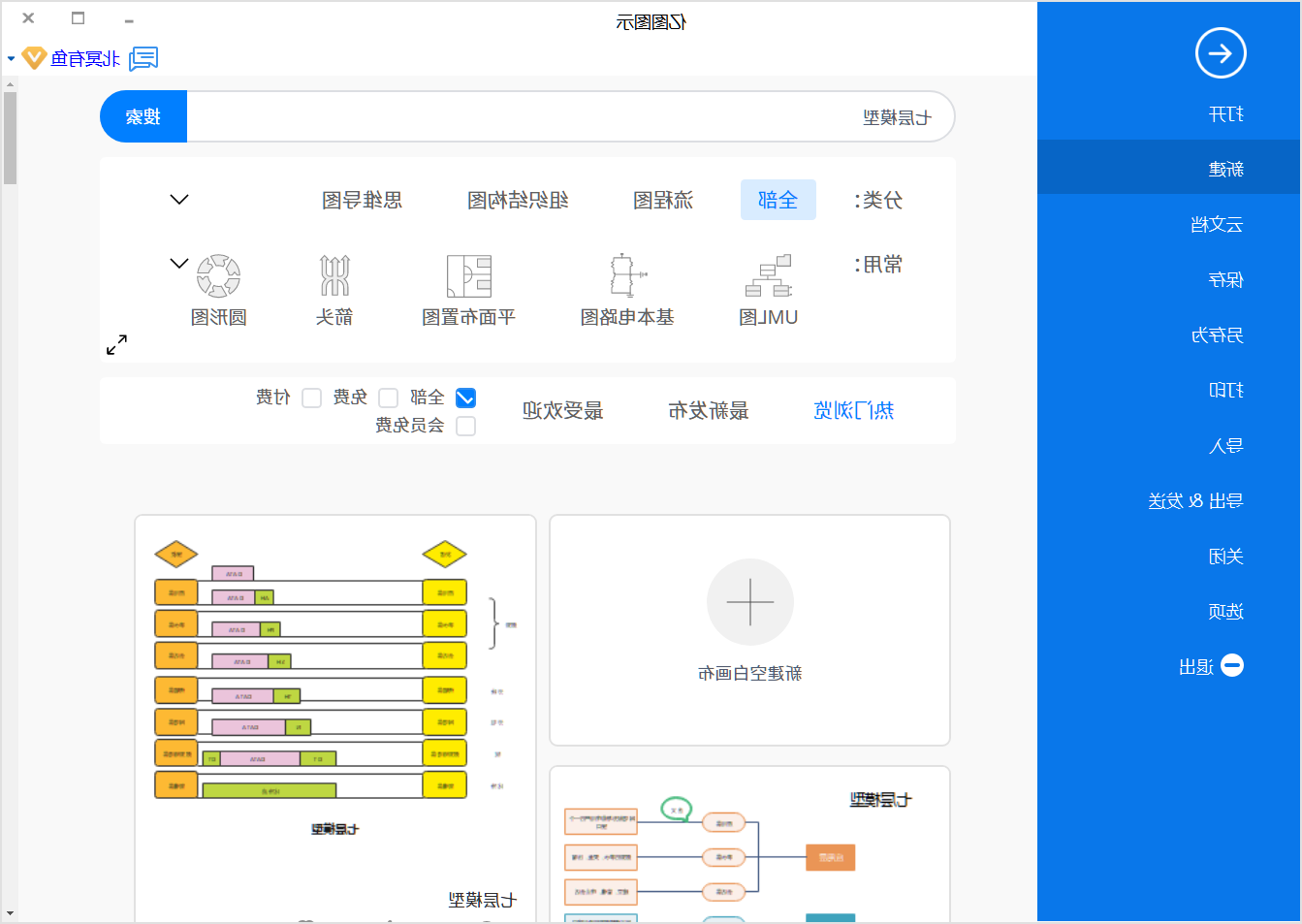Select the 新建 menu item
Screen dimensions: 1302x924
1169,169
